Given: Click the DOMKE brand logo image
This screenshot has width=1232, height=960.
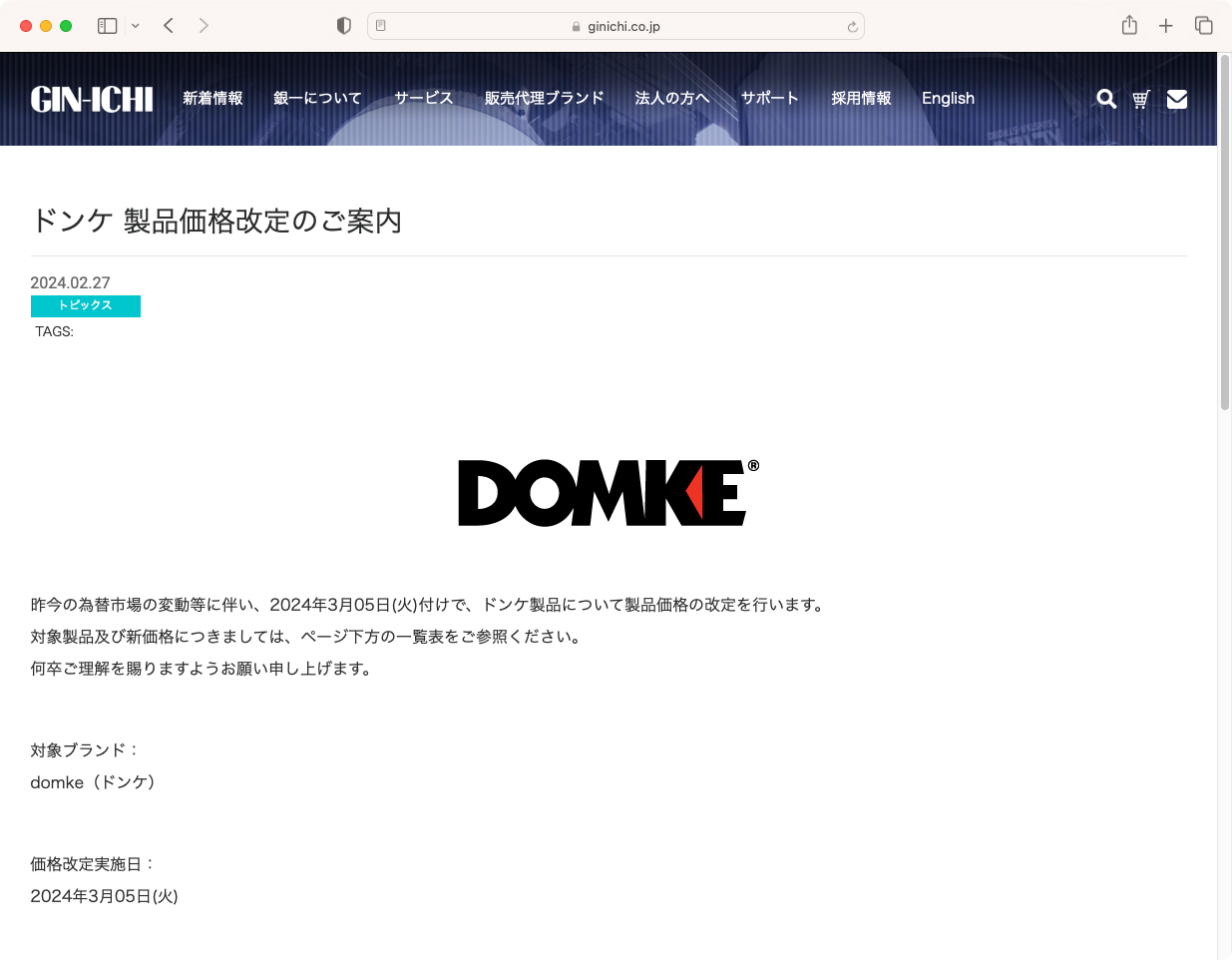Looking at the screenshot, I should [x=607, y=491].
